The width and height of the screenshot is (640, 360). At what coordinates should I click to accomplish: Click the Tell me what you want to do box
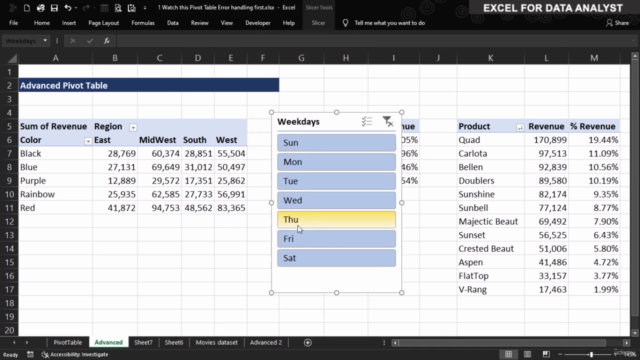[x=390, y=23]
